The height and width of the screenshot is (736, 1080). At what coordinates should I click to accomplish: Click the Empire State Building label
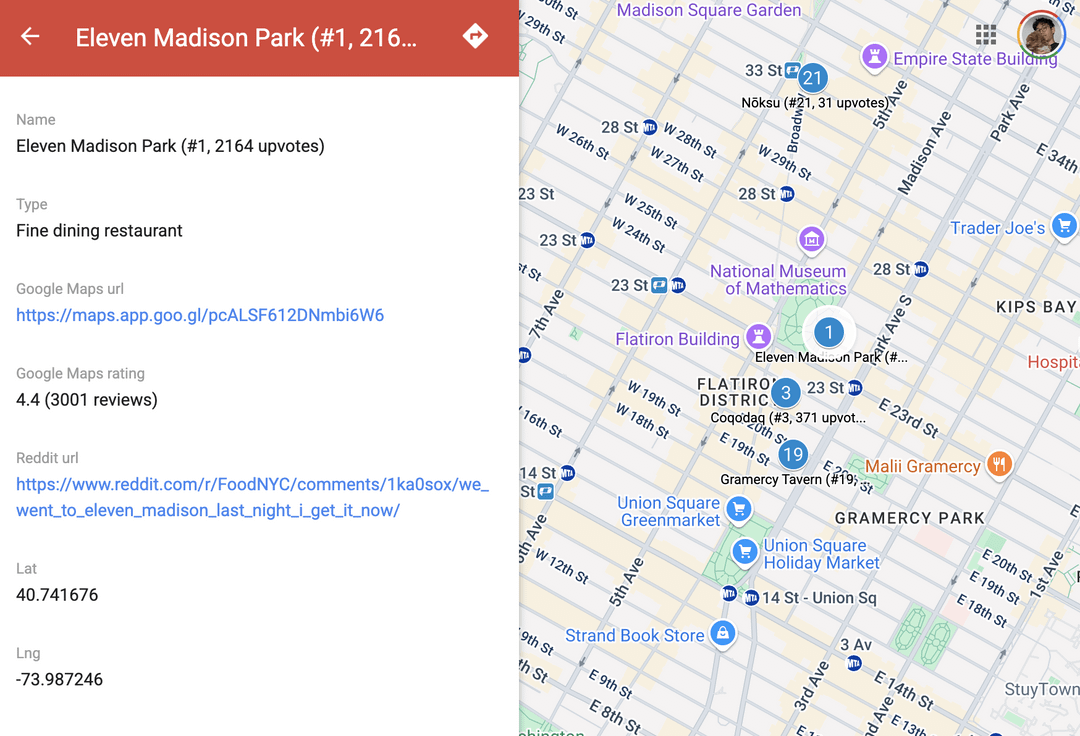coord(975,59)
